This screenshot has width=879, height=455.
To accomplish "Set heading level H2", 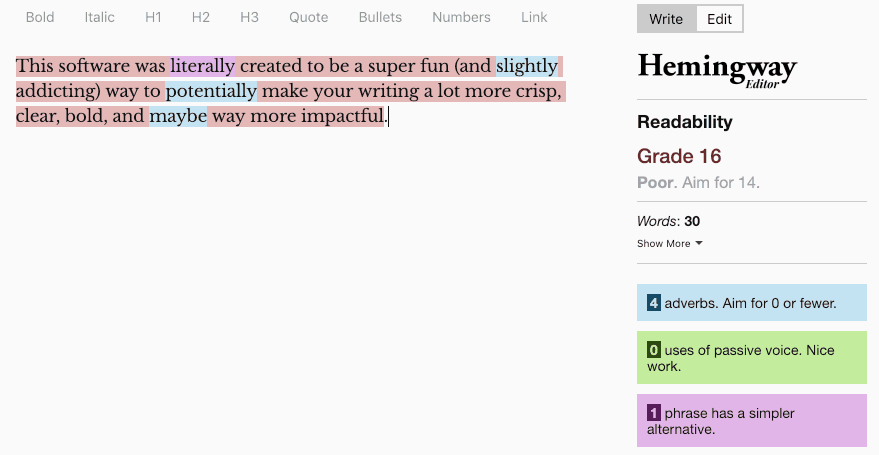I will (200, 17).
